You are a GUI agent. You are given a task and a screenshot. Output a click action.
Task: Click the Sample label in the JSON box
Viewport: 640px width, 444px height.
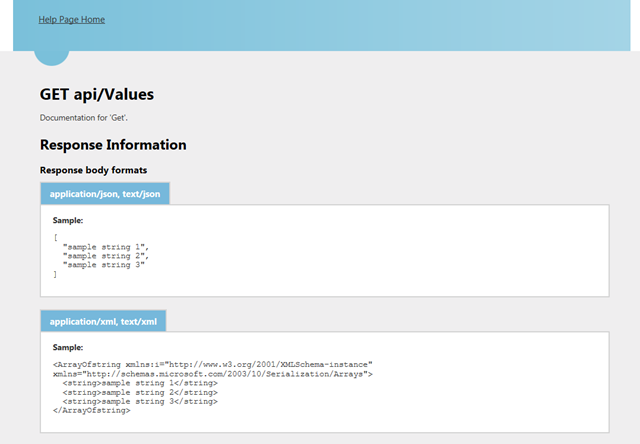68,220
